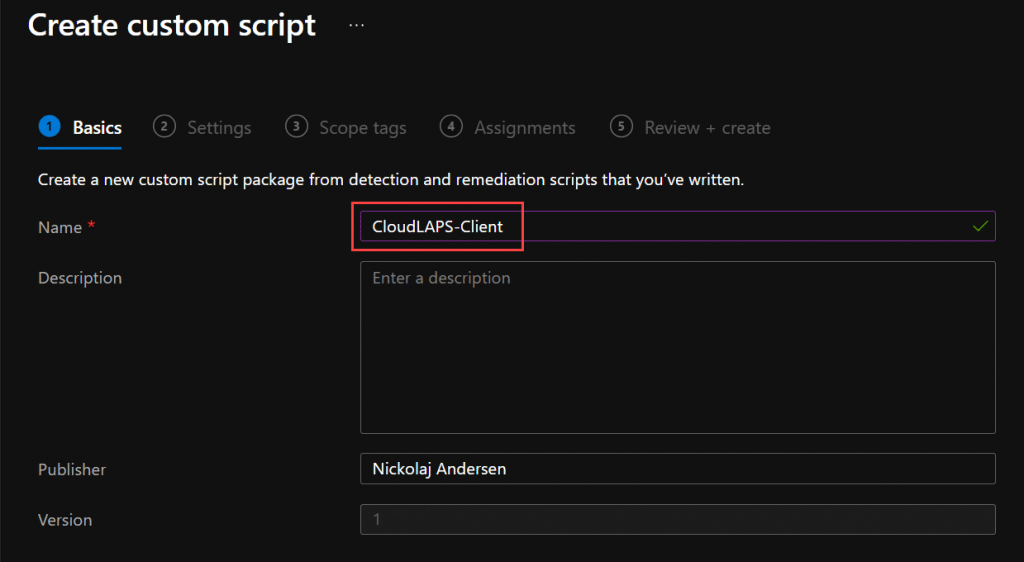This screenshot has height=562, width=1024.
Task: Click the Description label text
Action: pyautogui.click(x=80, y=278)
